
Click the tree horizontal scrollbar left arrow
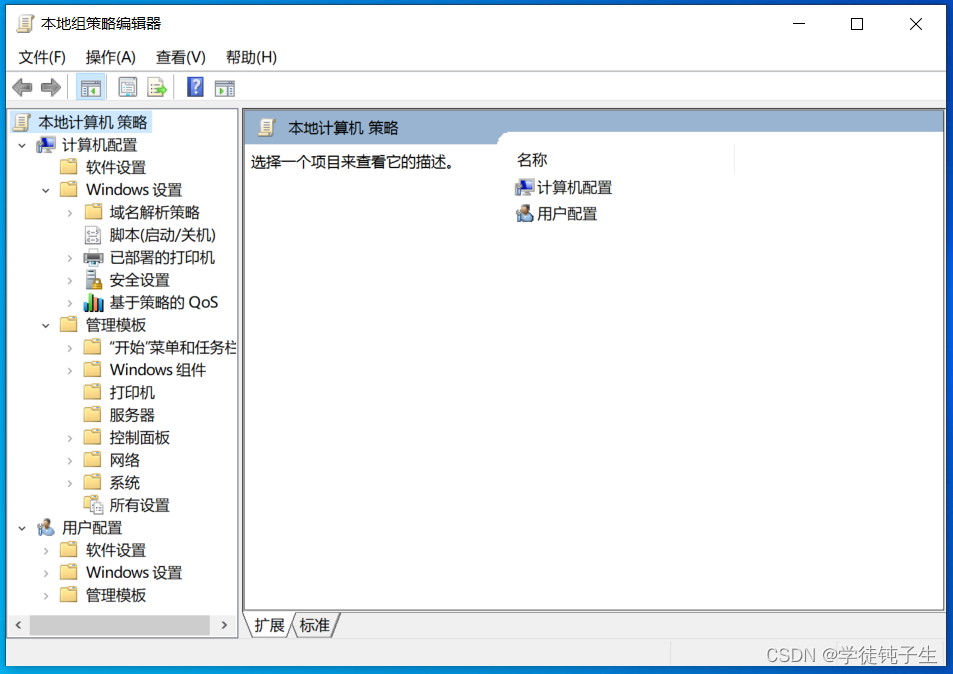click(18, 625)
